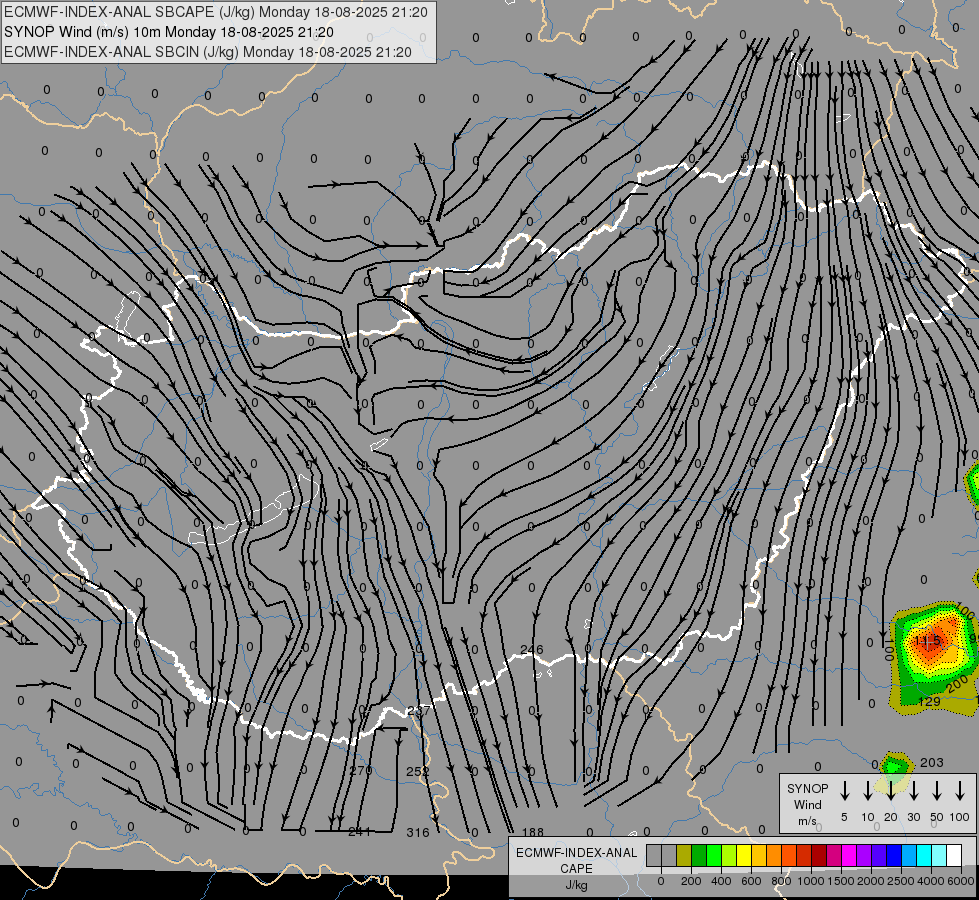Click the 4000 tick label in CAPE legend
The width and height of the screenshot is (979, 900).
pyautogui.click(x=931, y=881)
